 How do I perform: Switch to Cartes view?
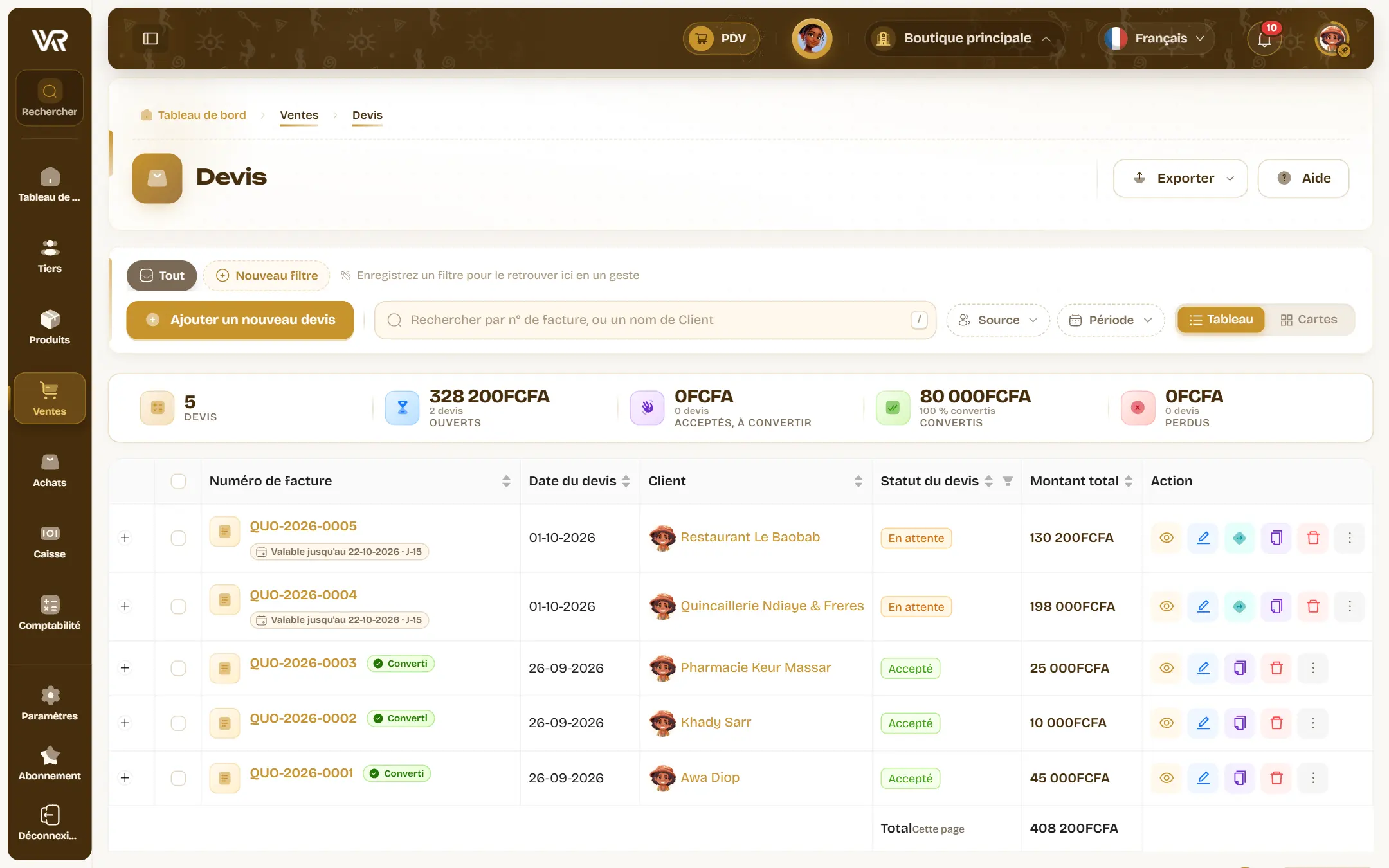point(1309,320)
